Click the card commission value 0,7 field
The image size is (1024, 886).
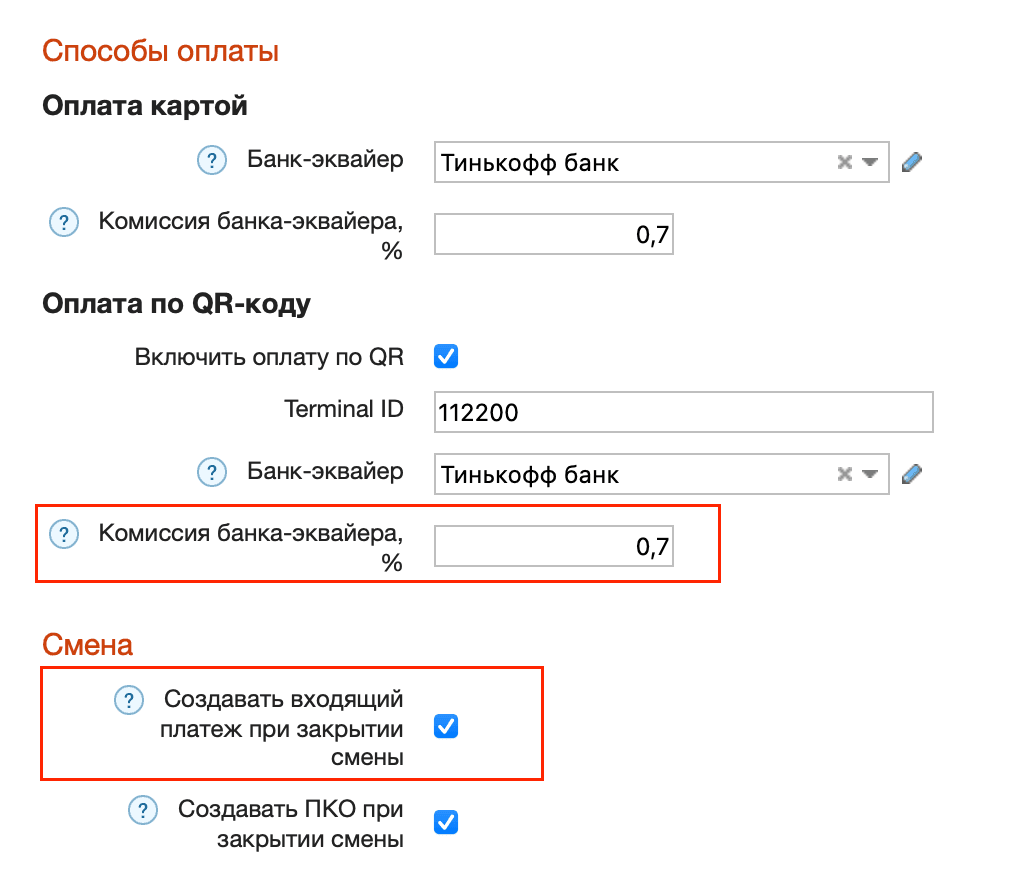[553, 233]
